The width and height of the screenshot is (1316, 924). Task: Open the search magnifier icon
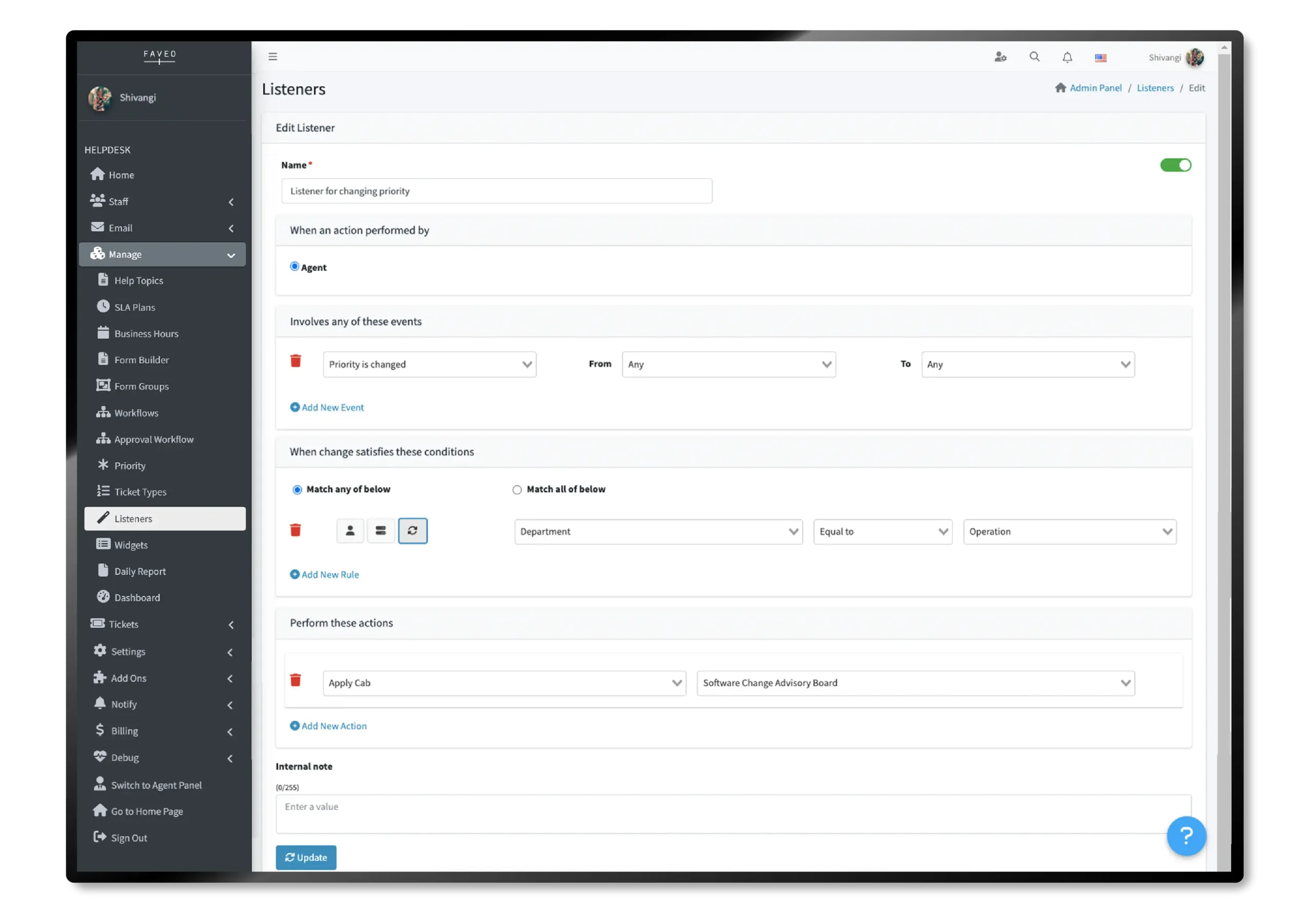pyautogui.click(x=1034, y=57)
